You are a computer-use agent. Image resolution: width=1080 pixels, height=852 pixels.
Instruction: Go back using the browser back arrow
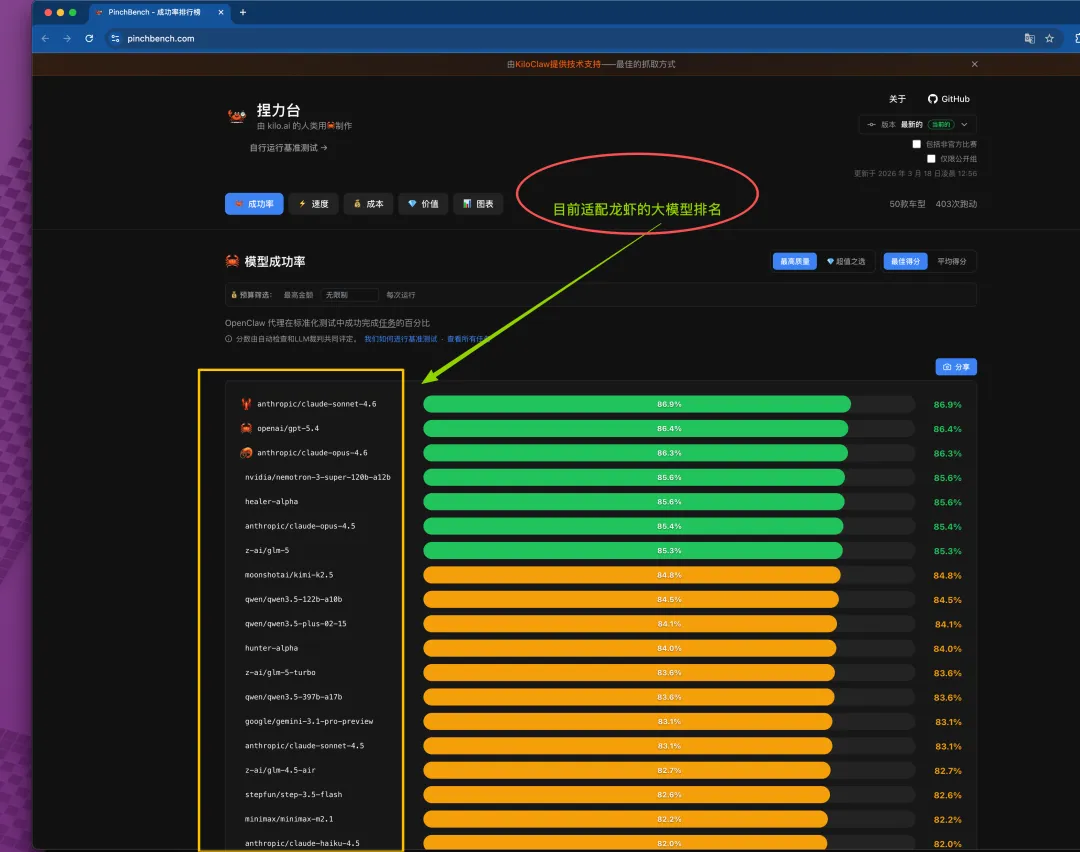tap(45, 39)
